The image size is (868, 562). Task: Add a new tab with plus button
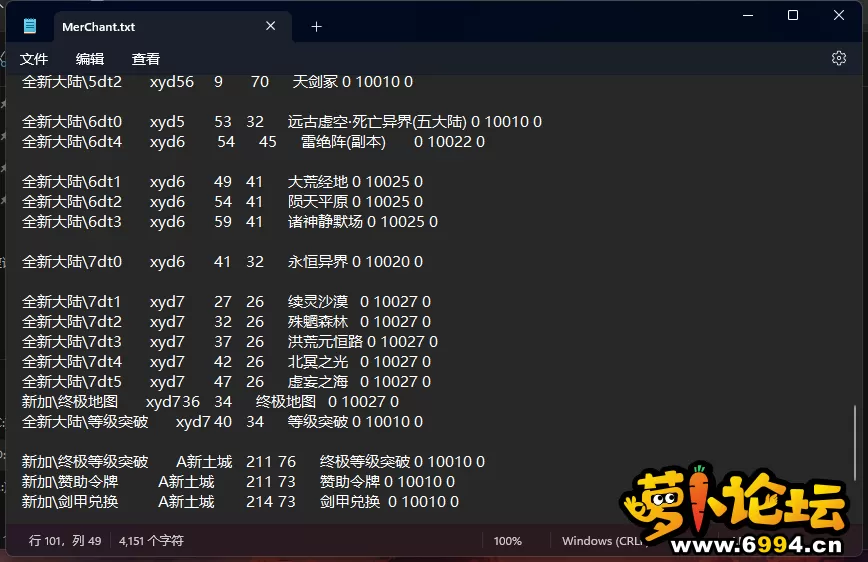[316, 27]
